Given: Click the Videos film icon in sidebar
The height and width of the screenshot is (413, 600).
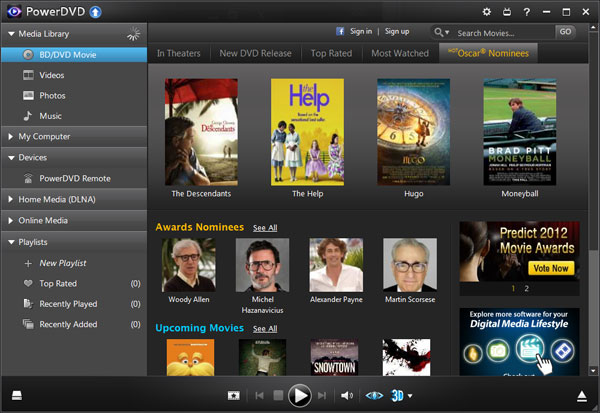Looking at the screenshot, I should tap(28, 75).
